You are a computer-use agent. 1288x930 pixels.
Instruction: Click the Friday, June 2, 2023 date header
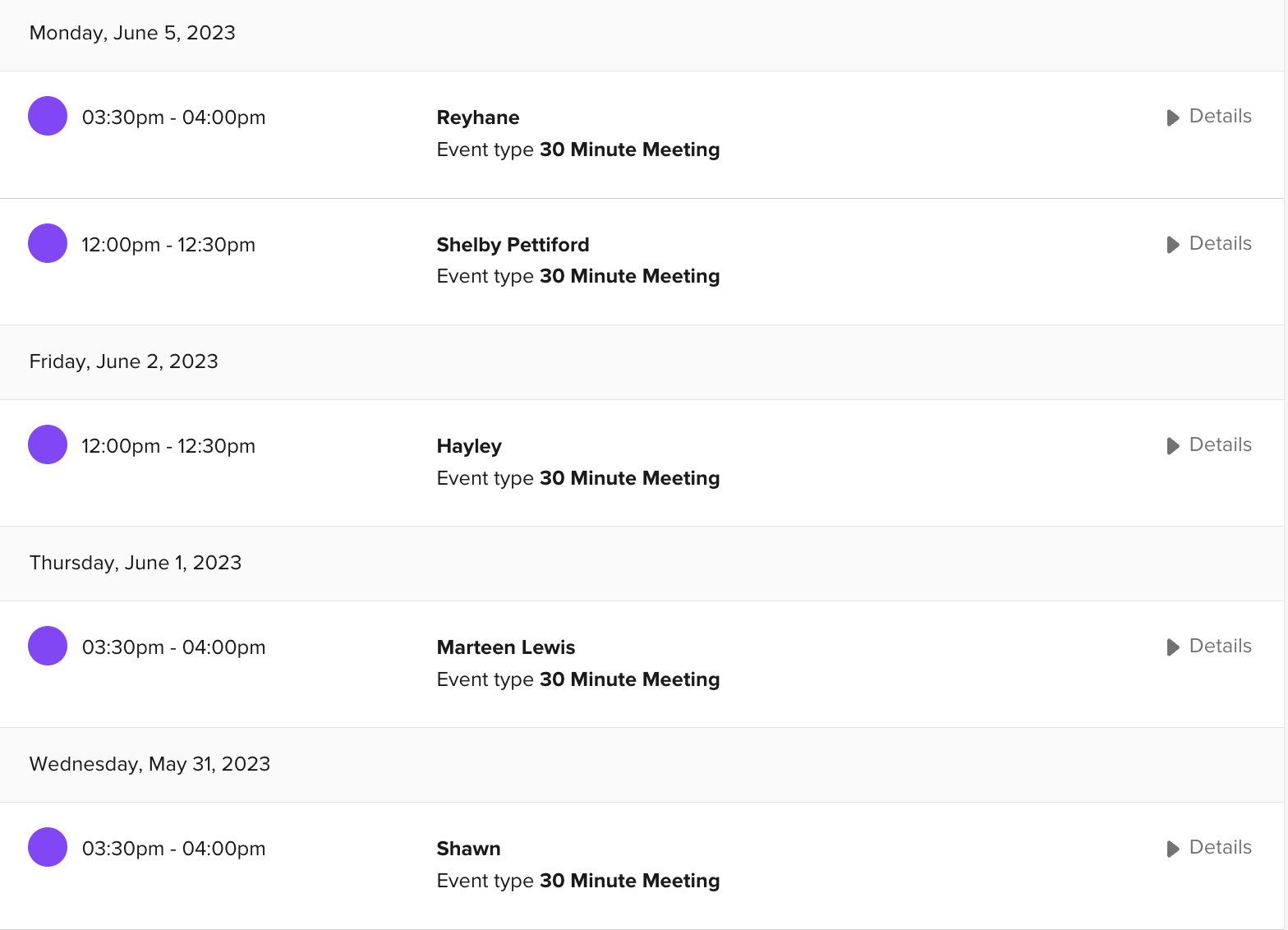coord(124,361)
